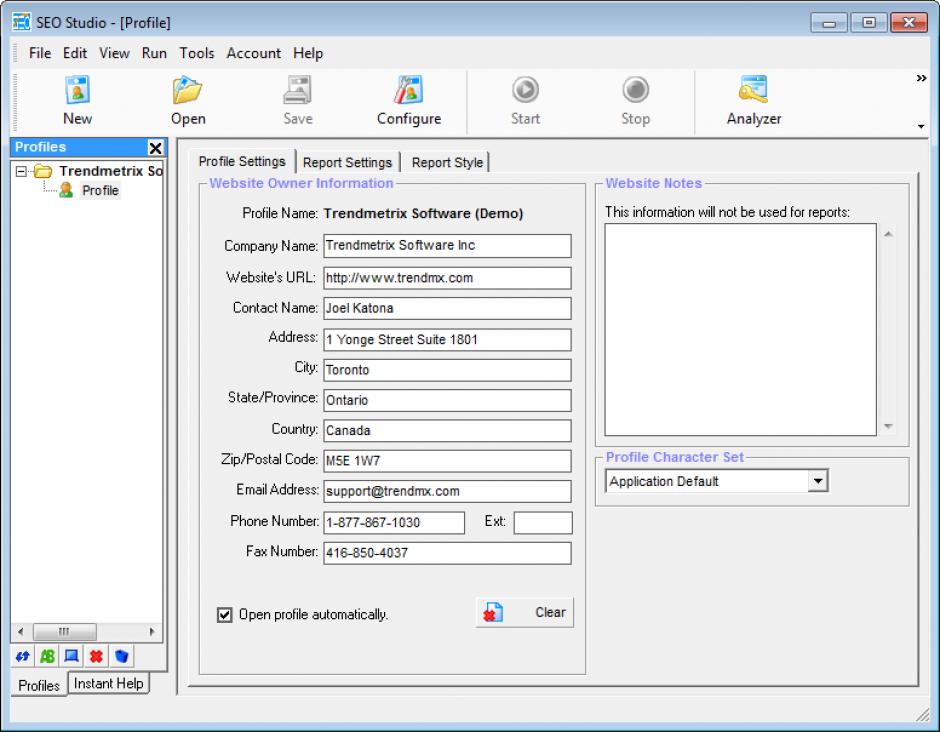The width and height of the screenshot is (940, 732).
Task: Open the Help menu
Action: tap(308, 53)
